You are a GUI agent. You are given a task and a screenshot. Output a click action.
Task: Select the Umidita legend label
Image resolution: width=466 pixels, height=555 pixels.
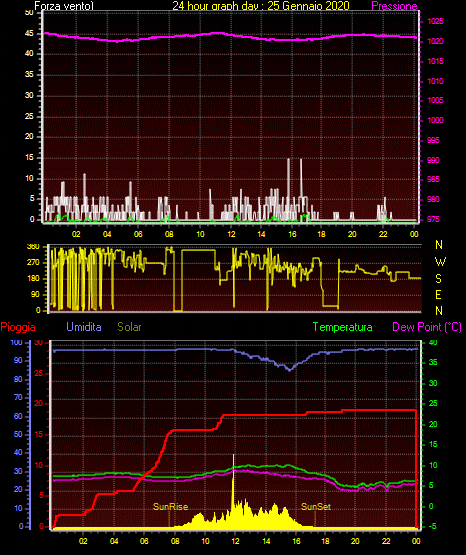point(84,326)
